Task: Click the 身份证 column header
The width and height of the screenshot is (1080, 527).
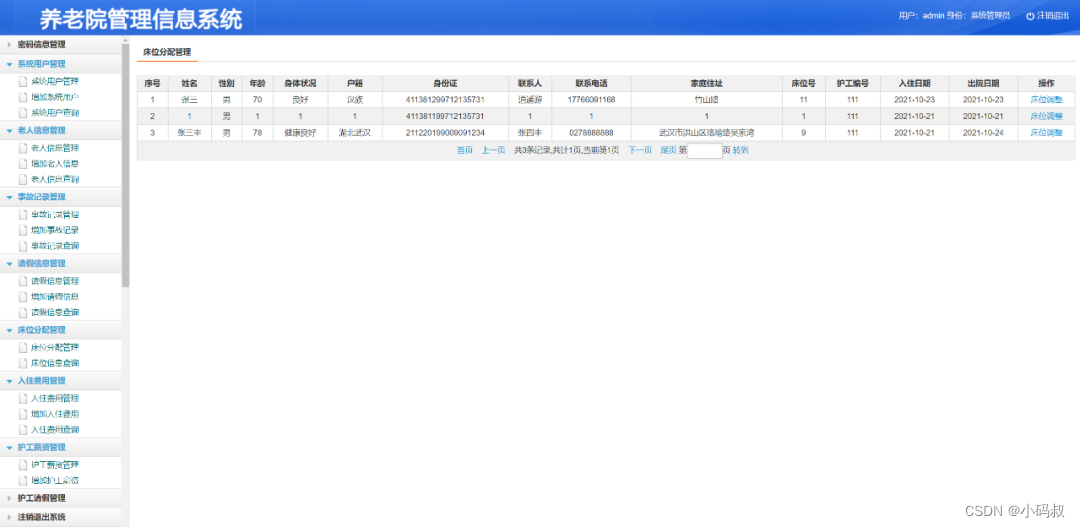Action: (x=445, y=83)
